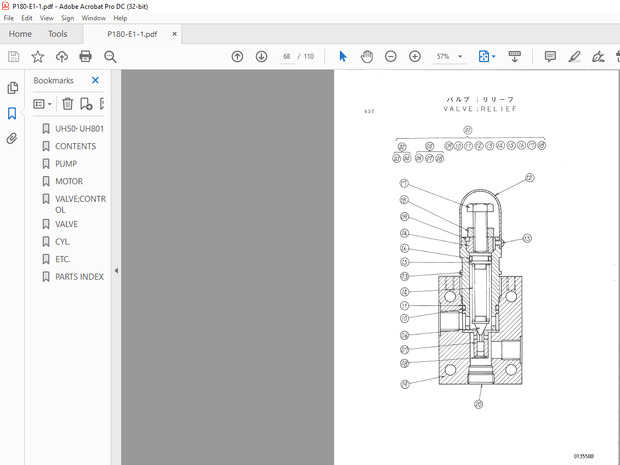The width and height of the screenshot is (620, 465).
Task: Open the Window menu
Action: point(93,18)
